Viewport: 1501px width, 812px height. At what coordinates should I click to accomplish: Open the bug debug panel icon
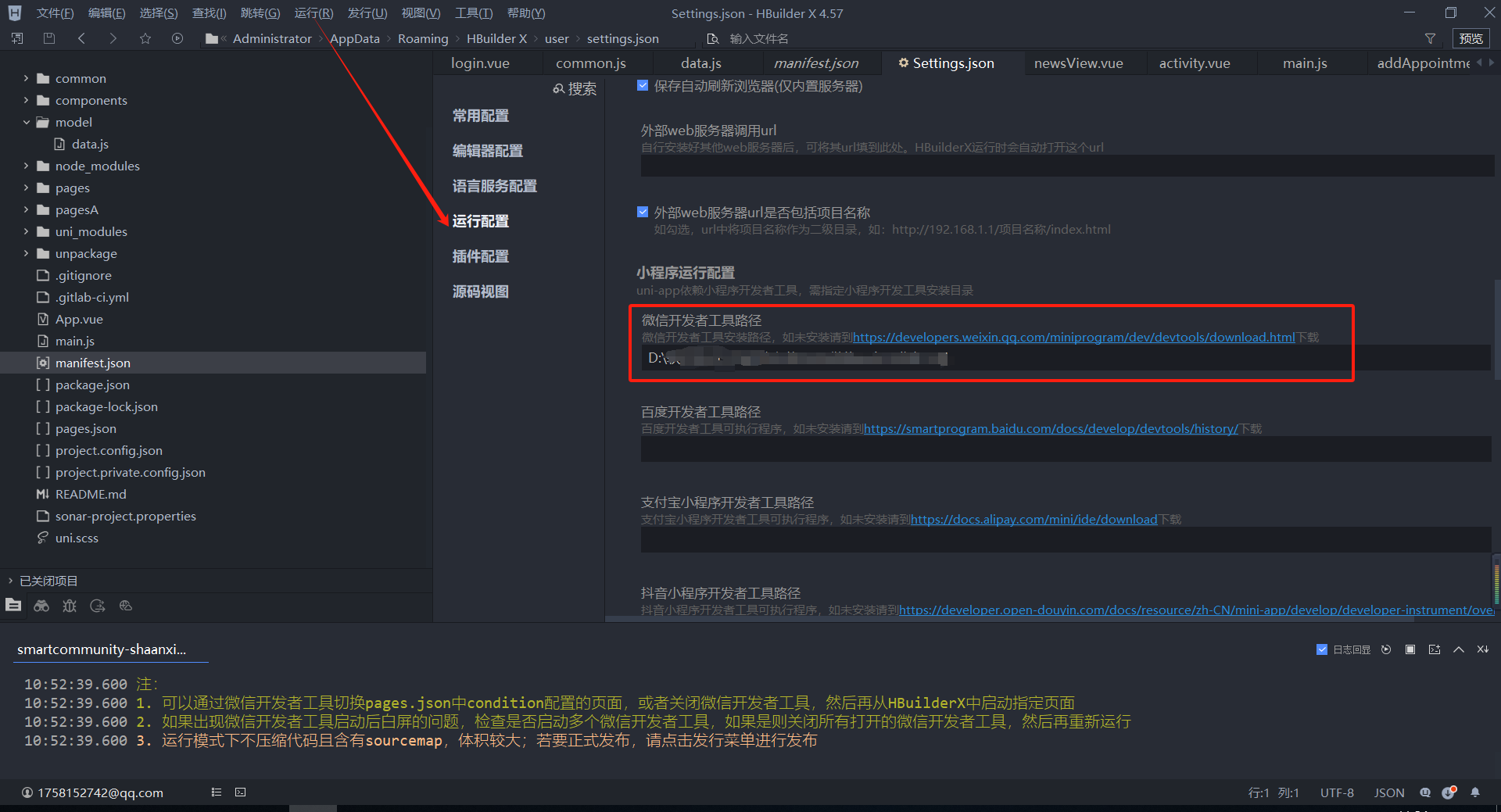[70, 606]
